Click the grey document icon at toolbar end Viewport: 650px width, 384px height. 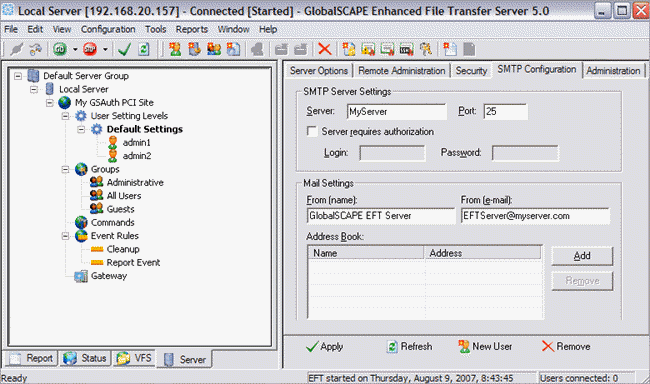pos(469,49)
